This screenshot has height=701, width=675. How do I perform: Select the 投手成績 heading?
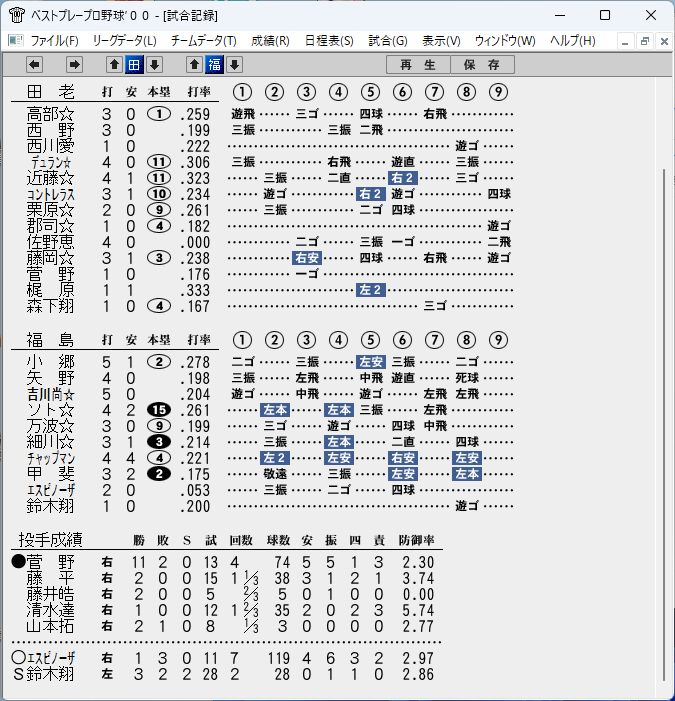click(x=50, y=540)
